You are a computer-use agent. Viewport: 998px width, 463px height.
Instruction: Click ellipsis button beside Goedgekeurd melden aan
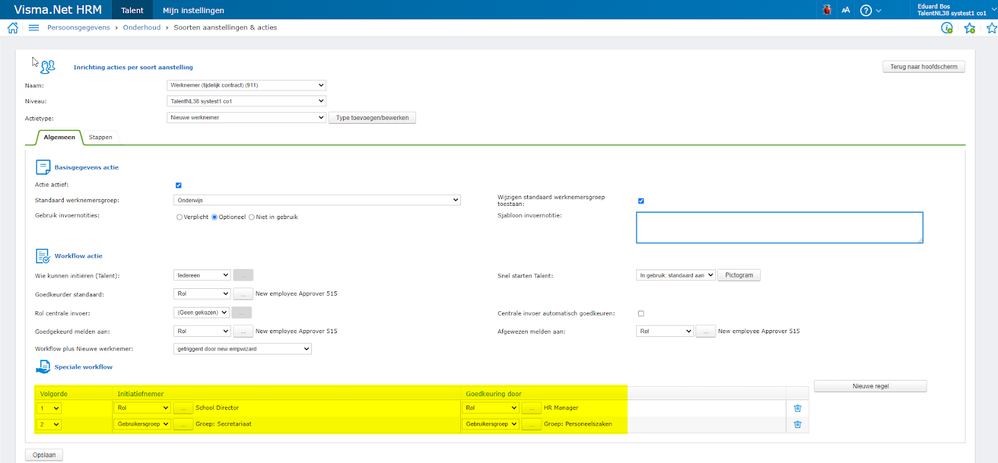point(242,331)
